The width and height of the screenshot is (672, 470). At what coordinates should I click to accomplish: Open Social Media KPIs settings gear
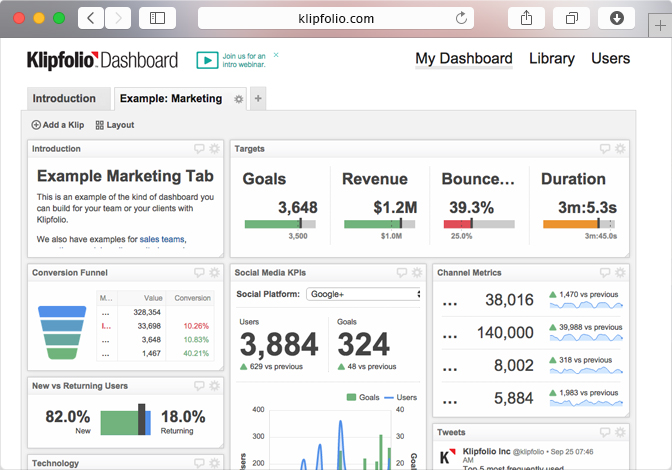click(x=417, y=272)
